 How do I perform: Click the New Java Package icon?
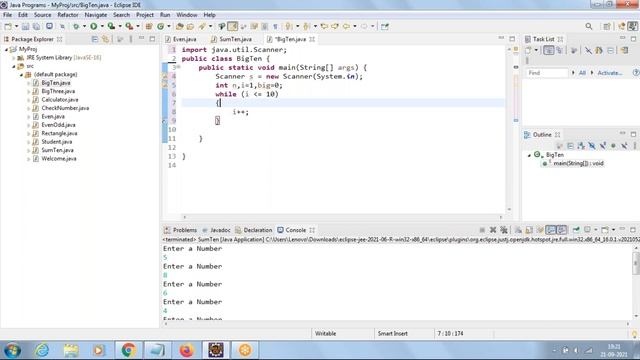tap(149, 27)
